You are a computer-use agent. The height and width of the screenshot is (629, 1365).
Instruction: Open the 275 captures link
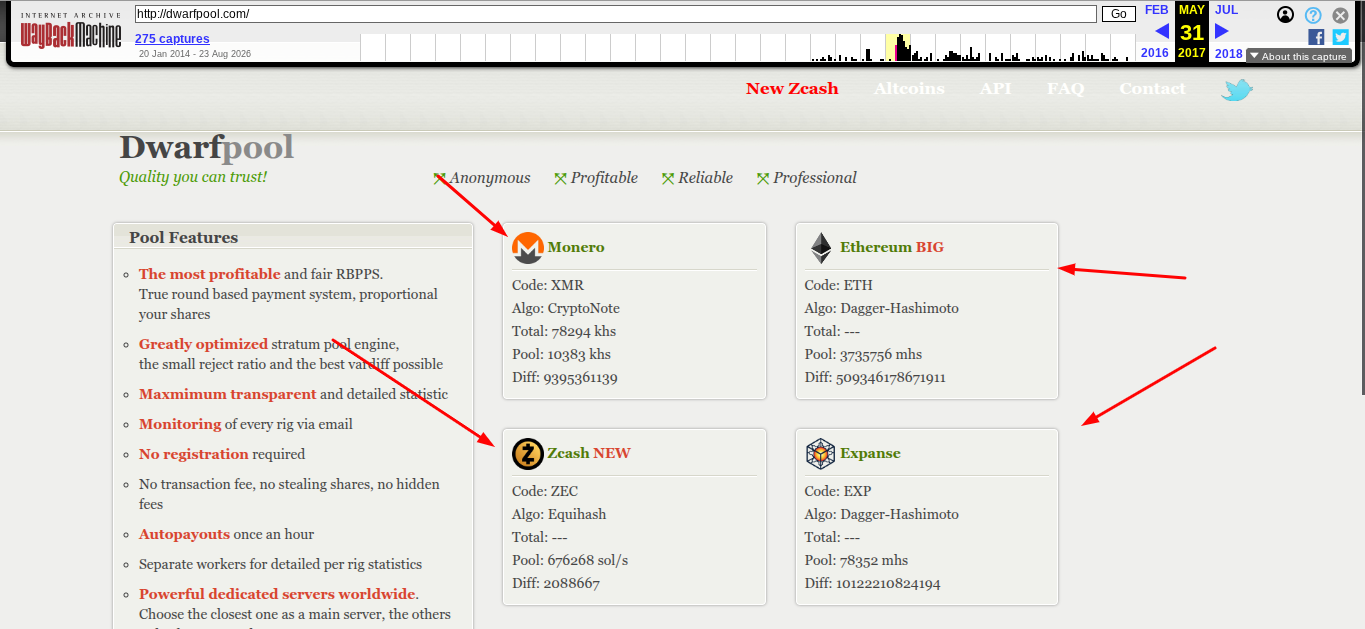172,39
